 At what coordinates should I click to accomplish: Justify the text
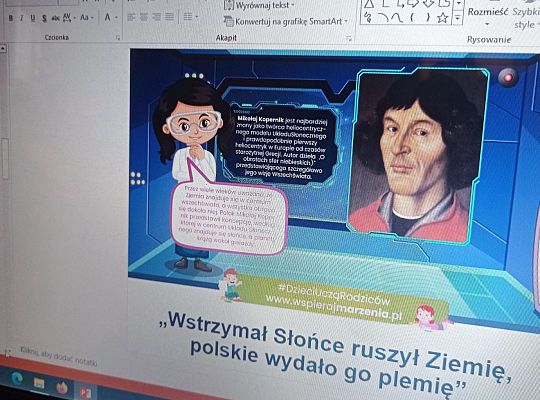coord(169,17)
